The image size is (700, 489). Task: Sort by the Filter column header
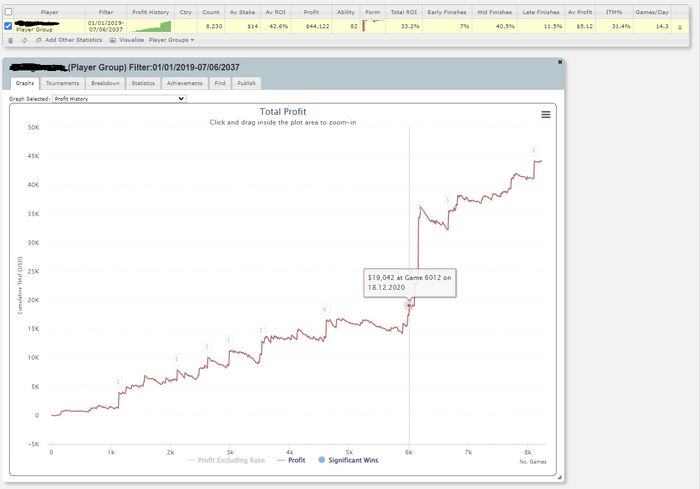pos(106,12)
